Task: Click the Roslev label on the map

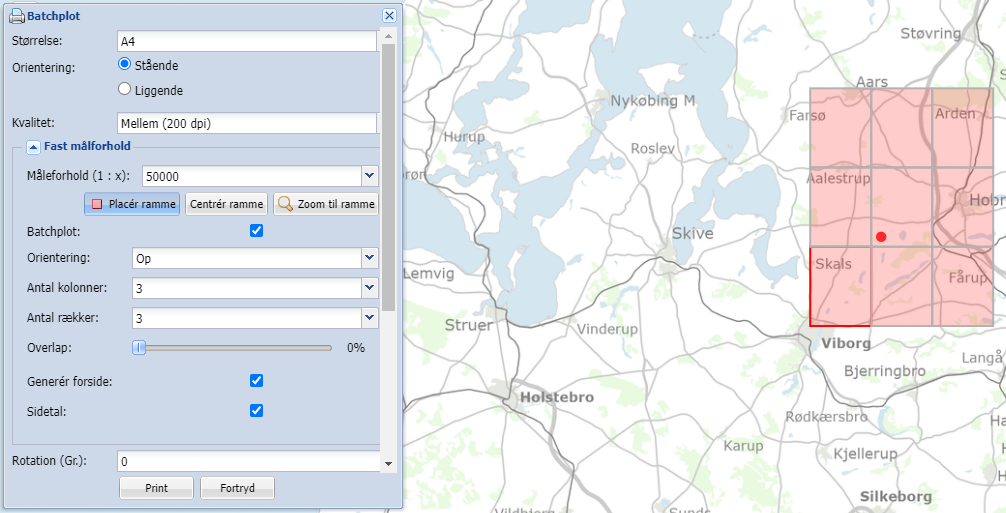Action: tap(653, 149)
